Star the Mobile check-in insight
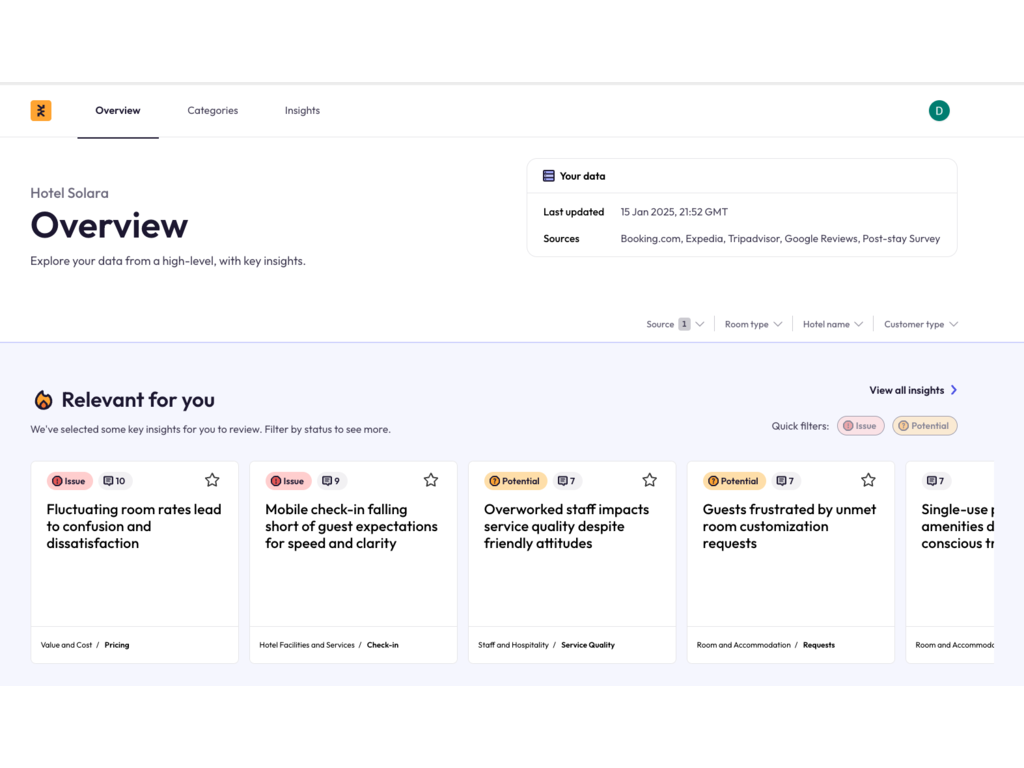The image size is (1024, 768). [x=431, y=480]
